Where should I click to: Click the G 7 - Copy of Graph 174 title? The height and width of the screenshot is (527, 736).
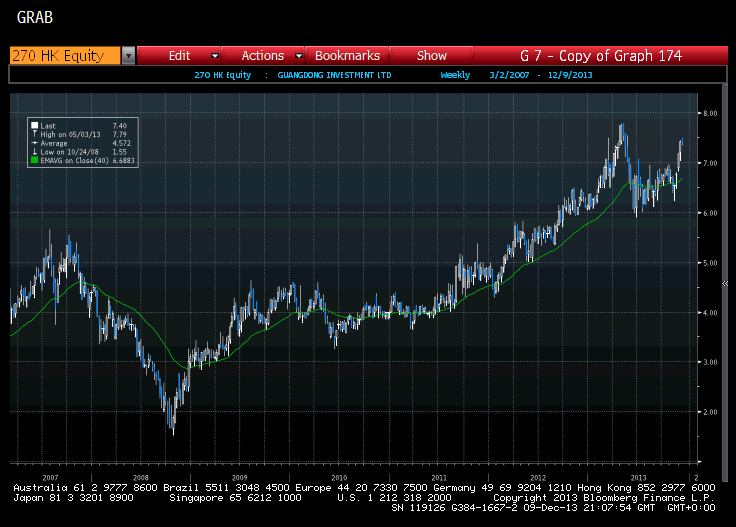pos(601,56)
